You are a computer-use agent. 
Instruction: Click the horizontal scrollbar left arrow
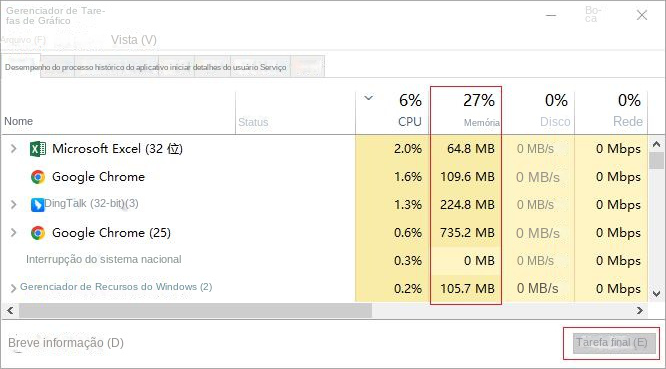click(x=10, y=311)
